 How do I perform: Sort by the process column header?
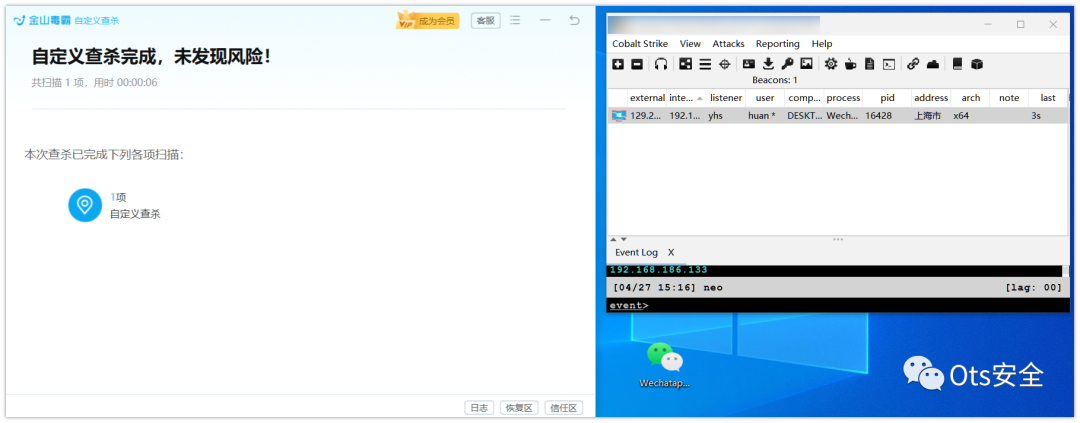pyautogui.click(x=843, y=98)
